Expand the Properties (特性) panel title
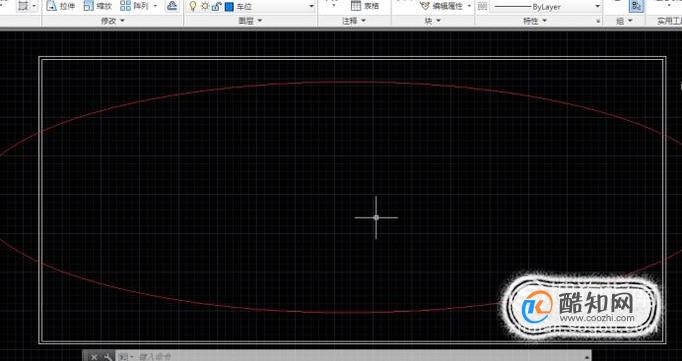 click(x=535, y=20)
